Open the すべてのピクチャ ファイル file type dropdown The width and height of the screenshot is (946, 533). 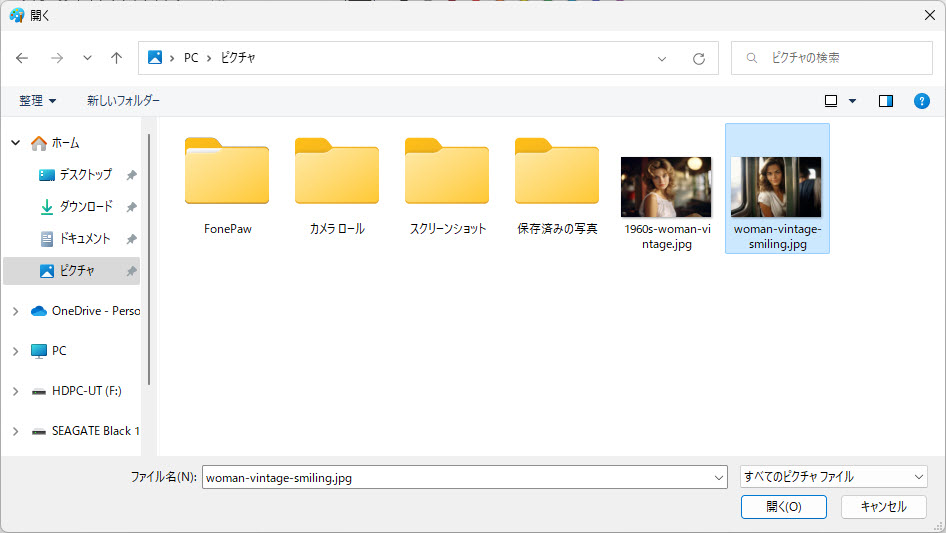point(833,477)
